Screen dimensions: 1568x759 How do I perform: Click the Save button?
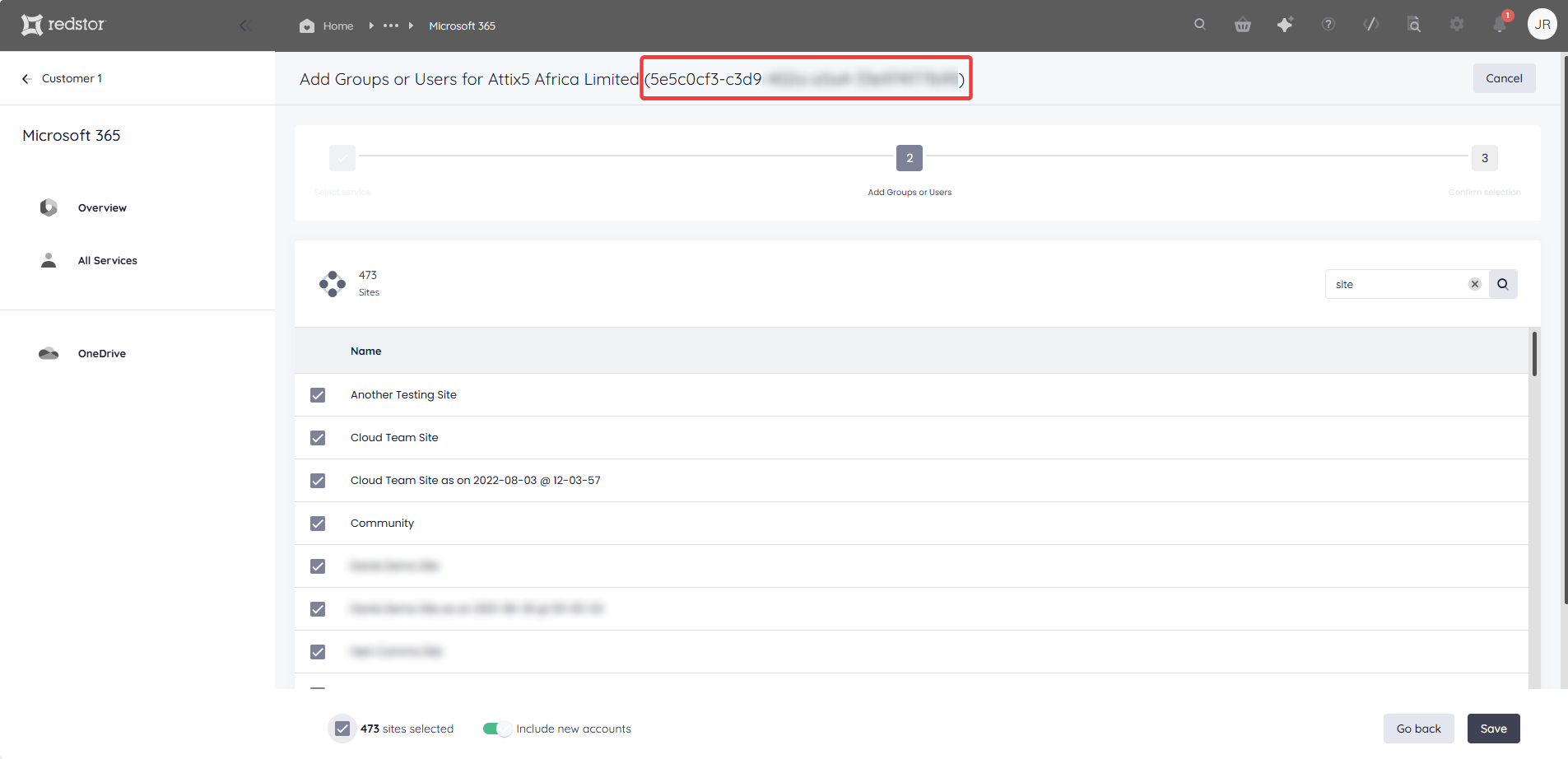[x=1493, y=729]
